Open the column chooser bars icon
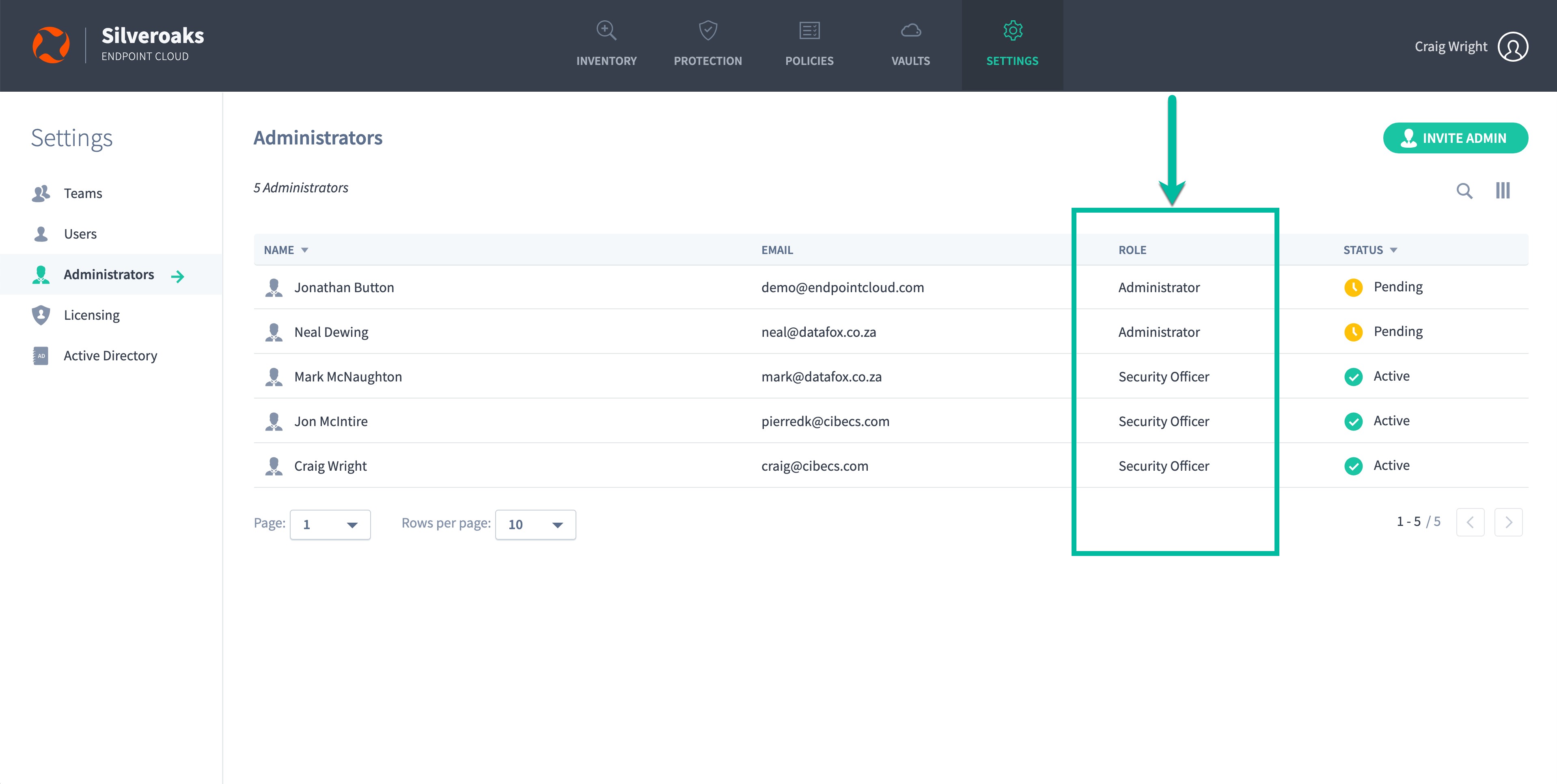 1503,190
